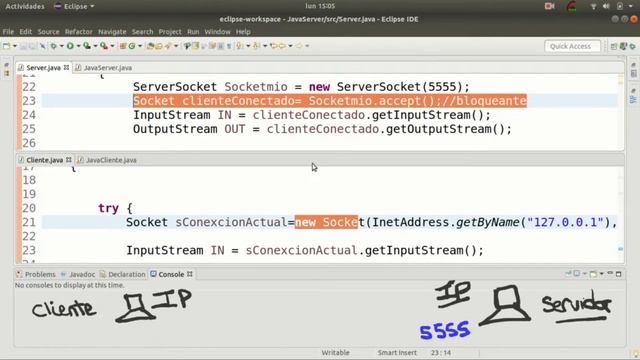Click the Writable status bar entry
Image resolution: width=640 pixels, height=360 pixels.
pyautogui.click(x=335, y=353)
